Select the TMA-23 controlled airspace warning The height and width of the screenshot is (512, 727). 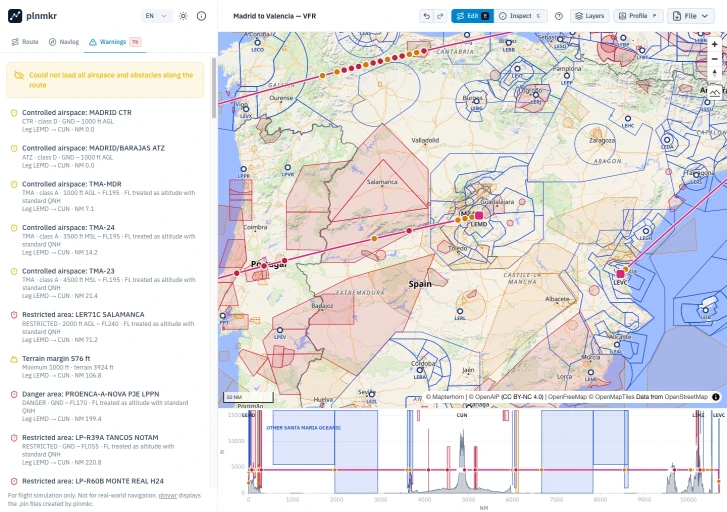click(106, 283)
